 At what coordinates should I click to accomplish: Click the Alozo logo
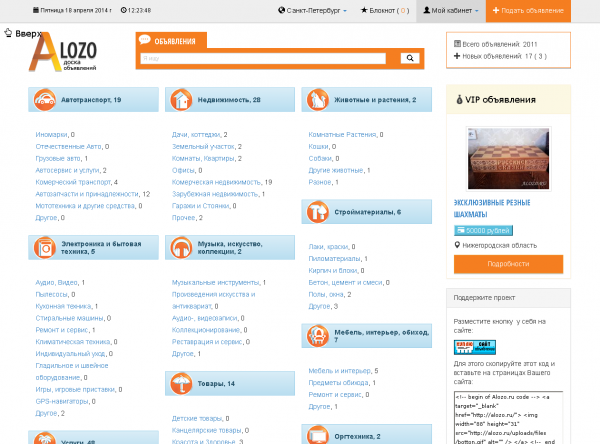click(x=66, y=55)
